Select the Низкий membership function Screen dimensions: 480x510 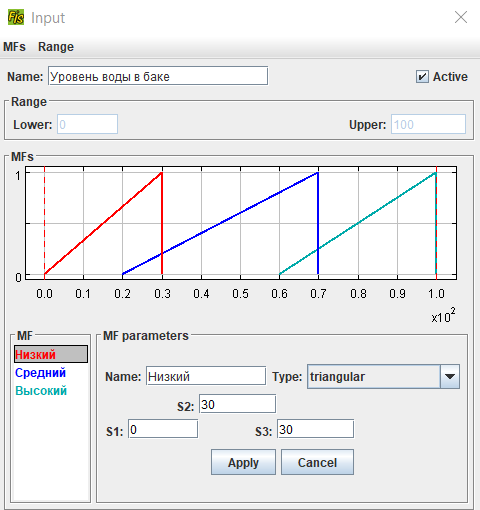pyautogui.click(x=51, y=354)
